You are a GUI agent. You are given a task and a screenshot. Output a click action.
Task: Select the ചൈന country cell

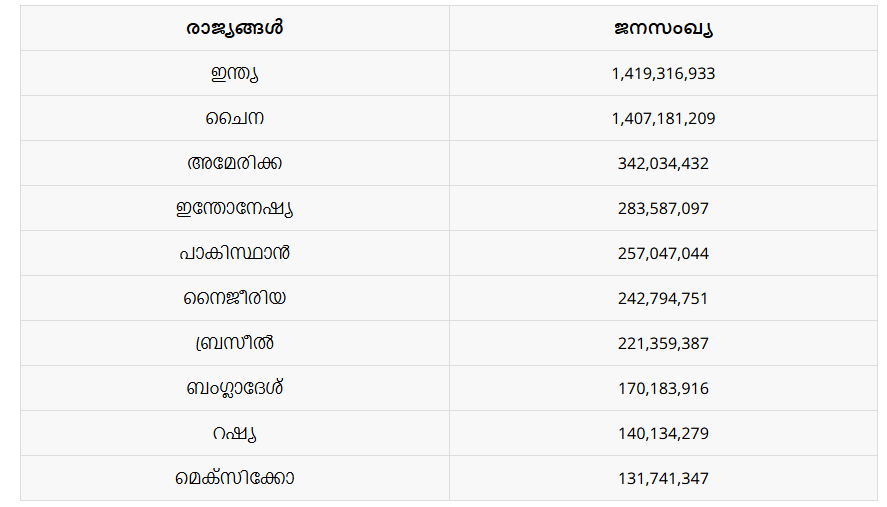pyautogui.click(x=235, y=118)
